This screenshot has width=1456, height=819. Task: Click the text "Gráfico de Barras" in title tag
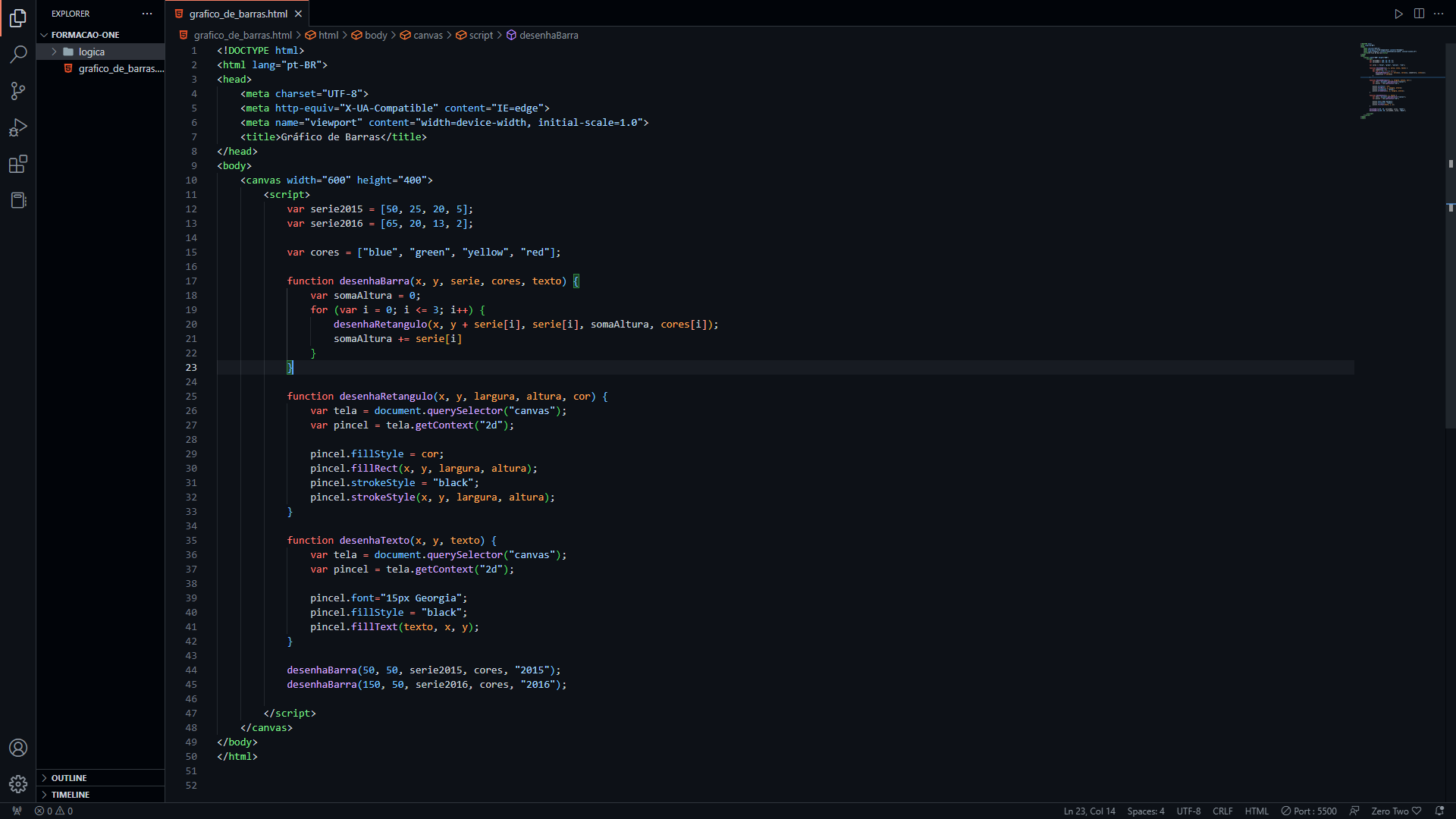(x=331, y=136)
